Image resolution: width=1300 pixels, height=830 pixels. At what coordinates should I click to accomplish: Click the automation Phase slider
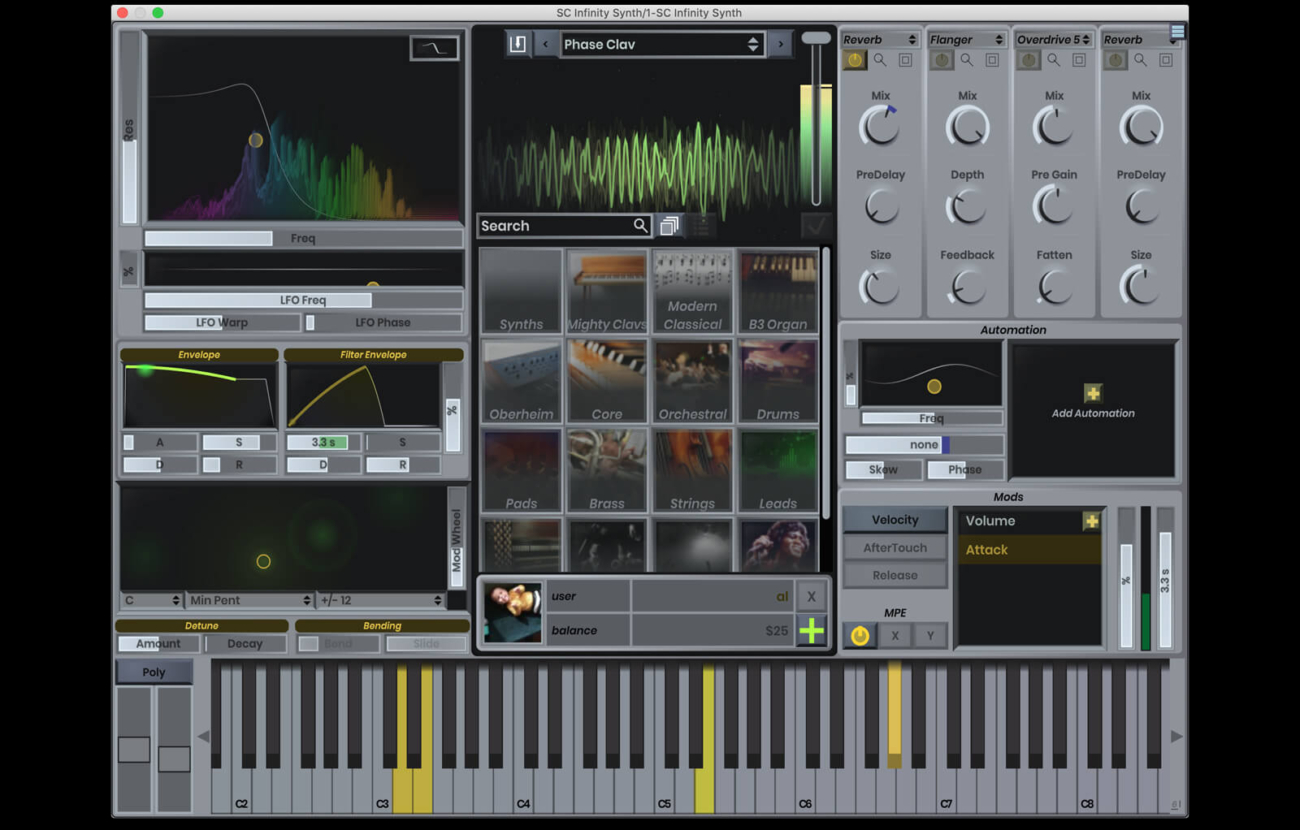(x=965, y=469)
